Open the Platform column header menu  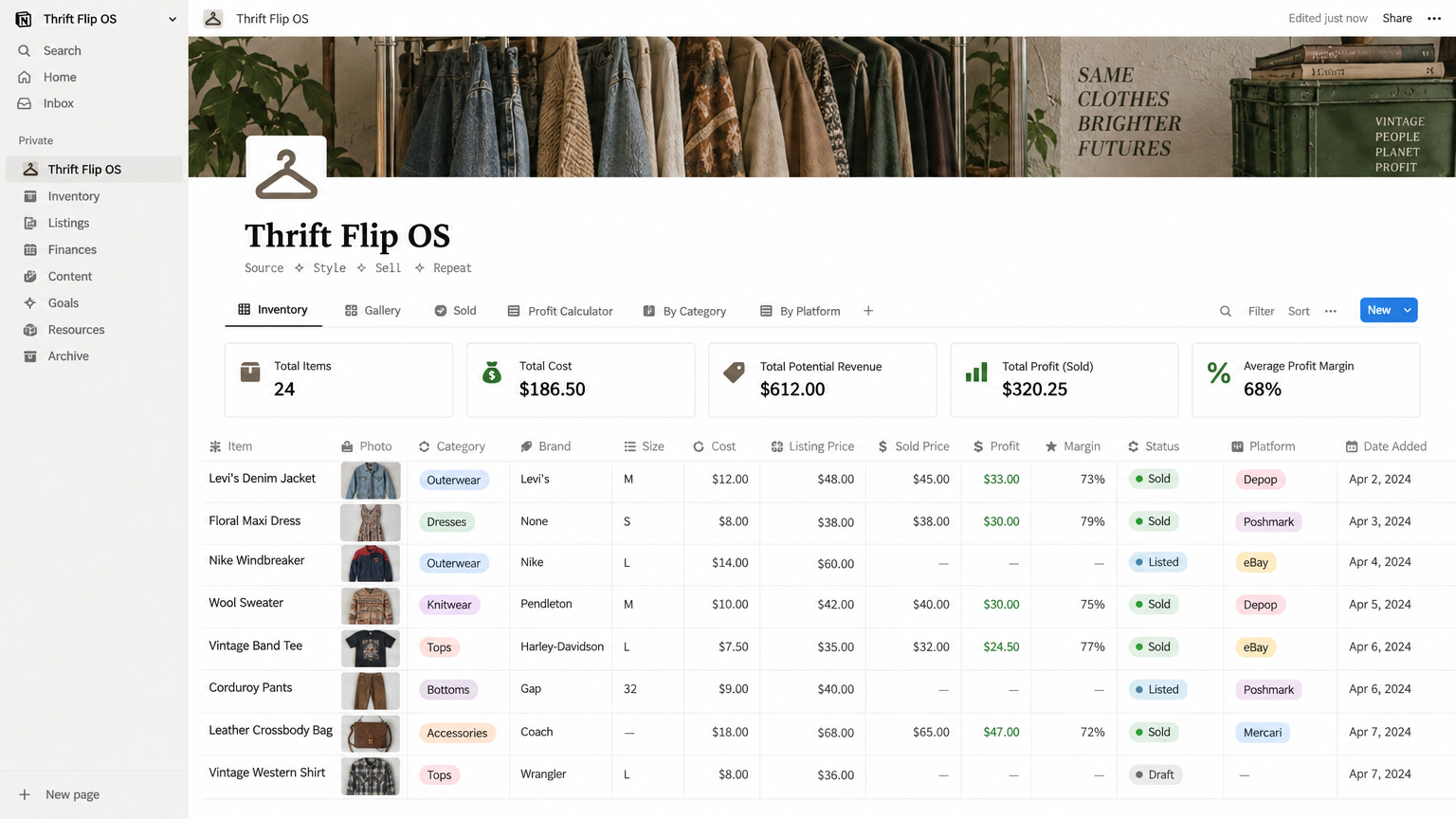(x=1263, y=446)
